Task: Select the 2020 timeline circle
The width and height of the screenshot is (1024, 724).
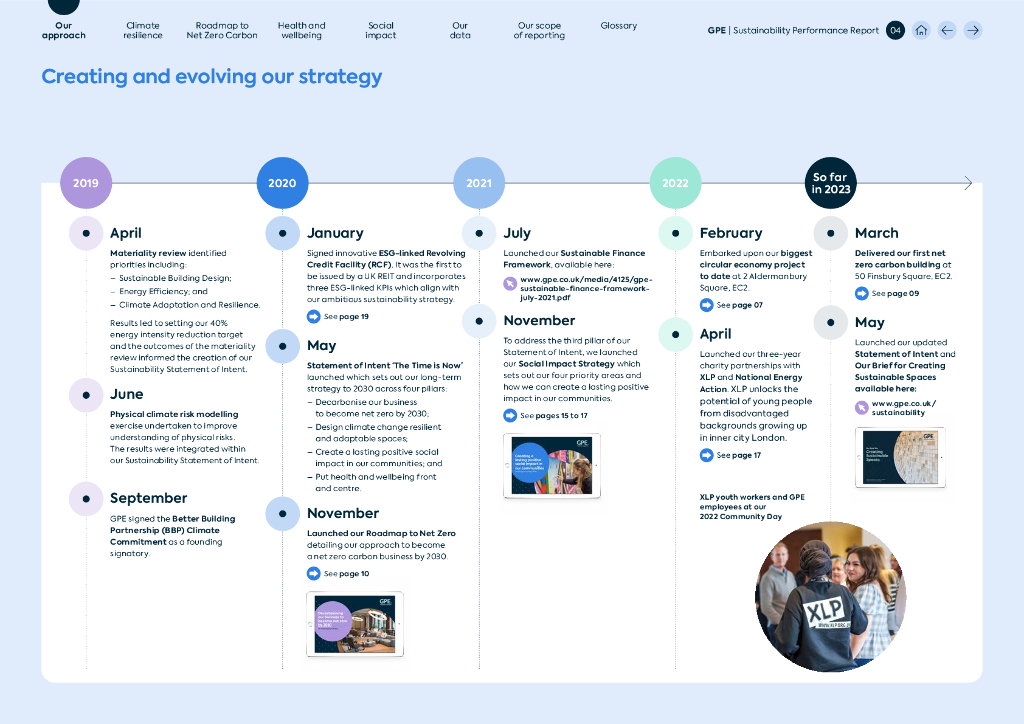Action: (x=283, y=183)
